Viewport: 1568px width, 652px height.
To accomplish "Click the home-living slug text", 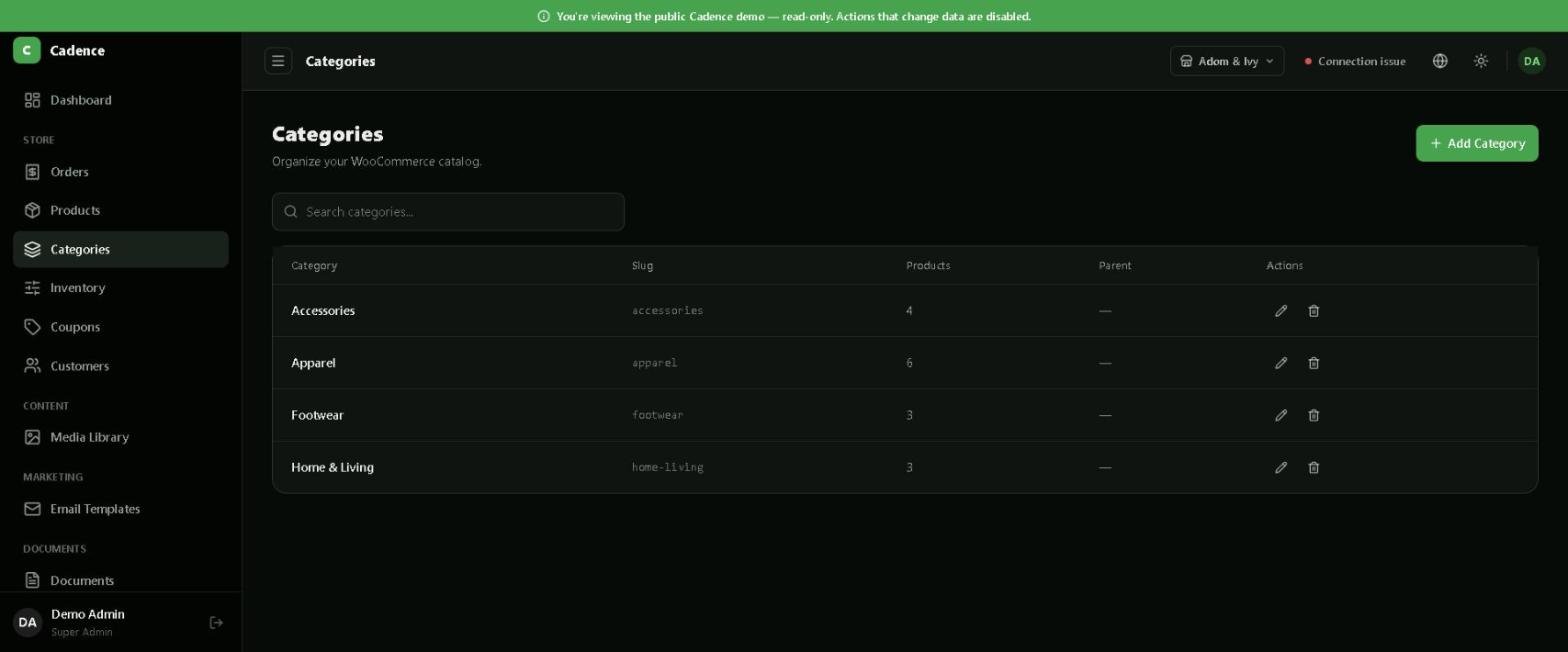I will (x=667, y=467).
